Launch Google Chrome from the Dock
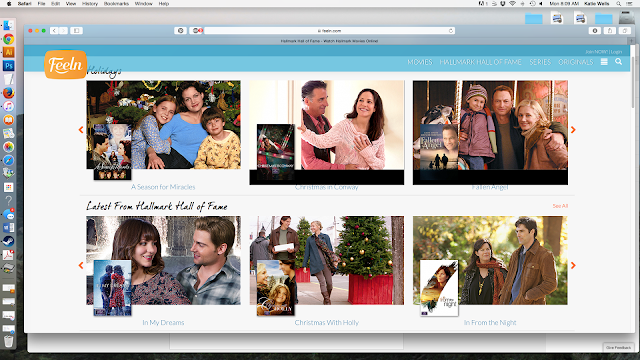640x360 pixels. click(9, 39)
